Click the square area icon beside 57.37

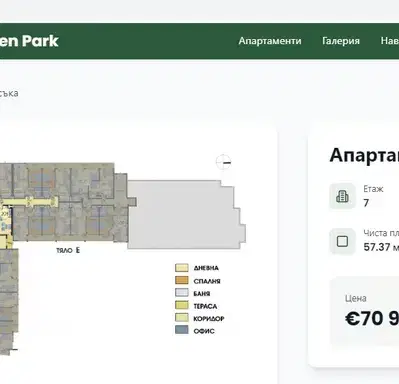coord(342,241)
